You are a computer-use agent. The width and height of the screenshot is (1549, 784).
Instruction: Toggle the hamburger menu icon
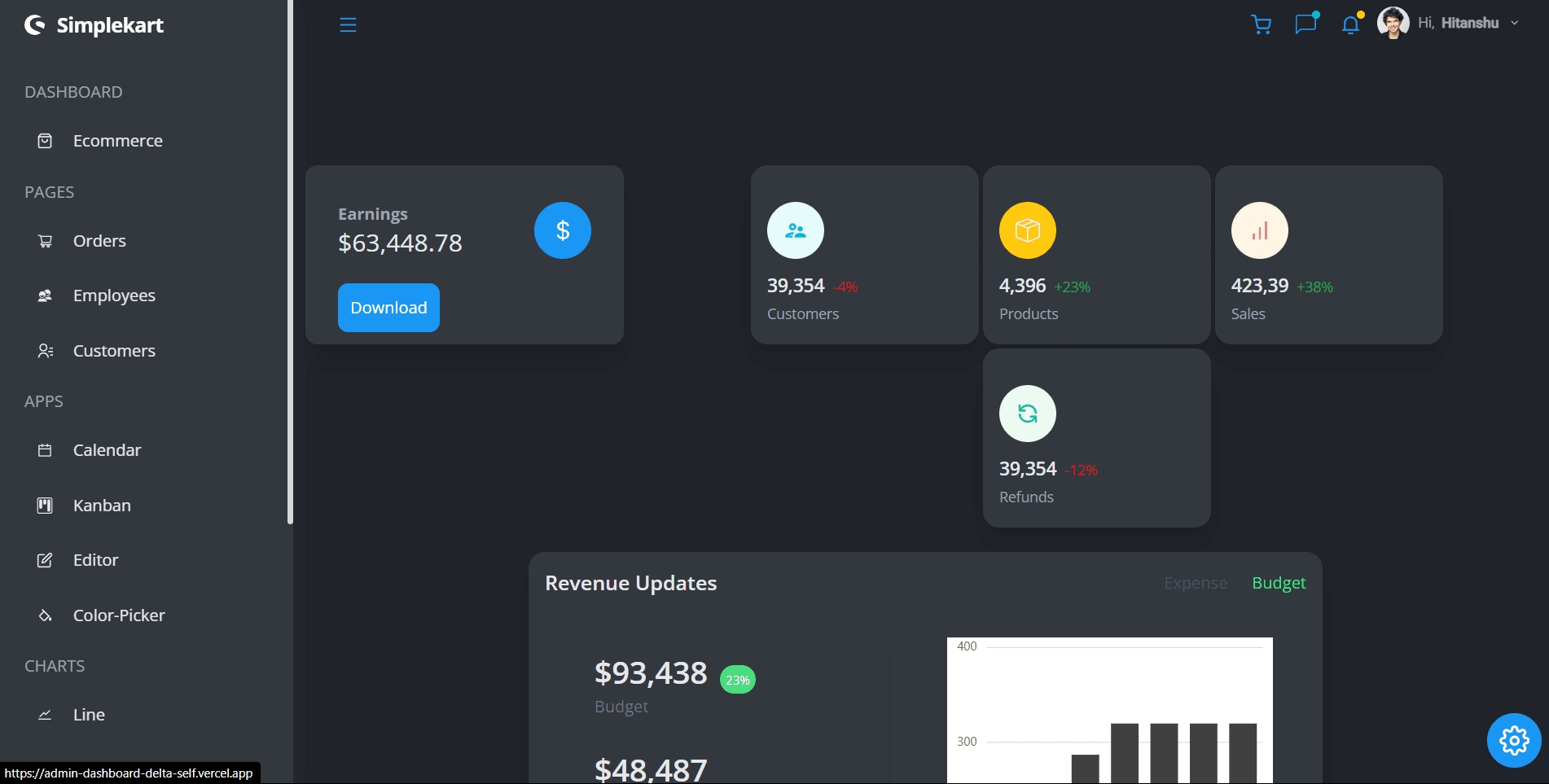pyautogui.click(x=348, y=25)
